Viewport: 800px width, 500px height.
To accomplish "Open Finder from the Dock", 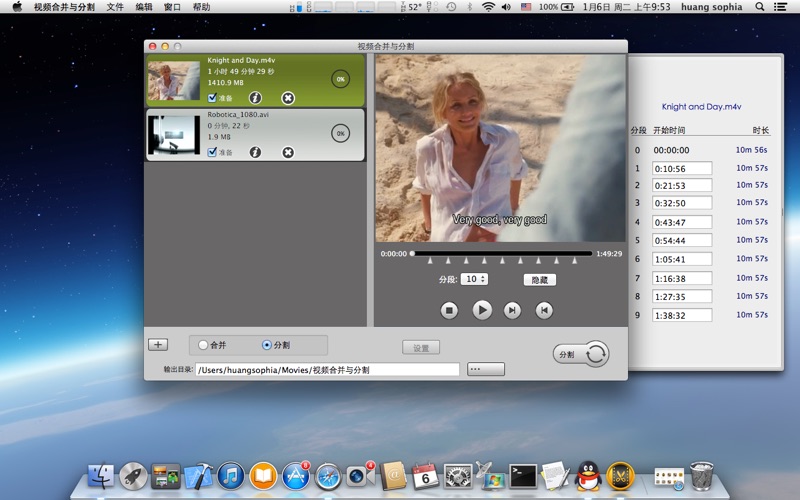I will 101,476.
